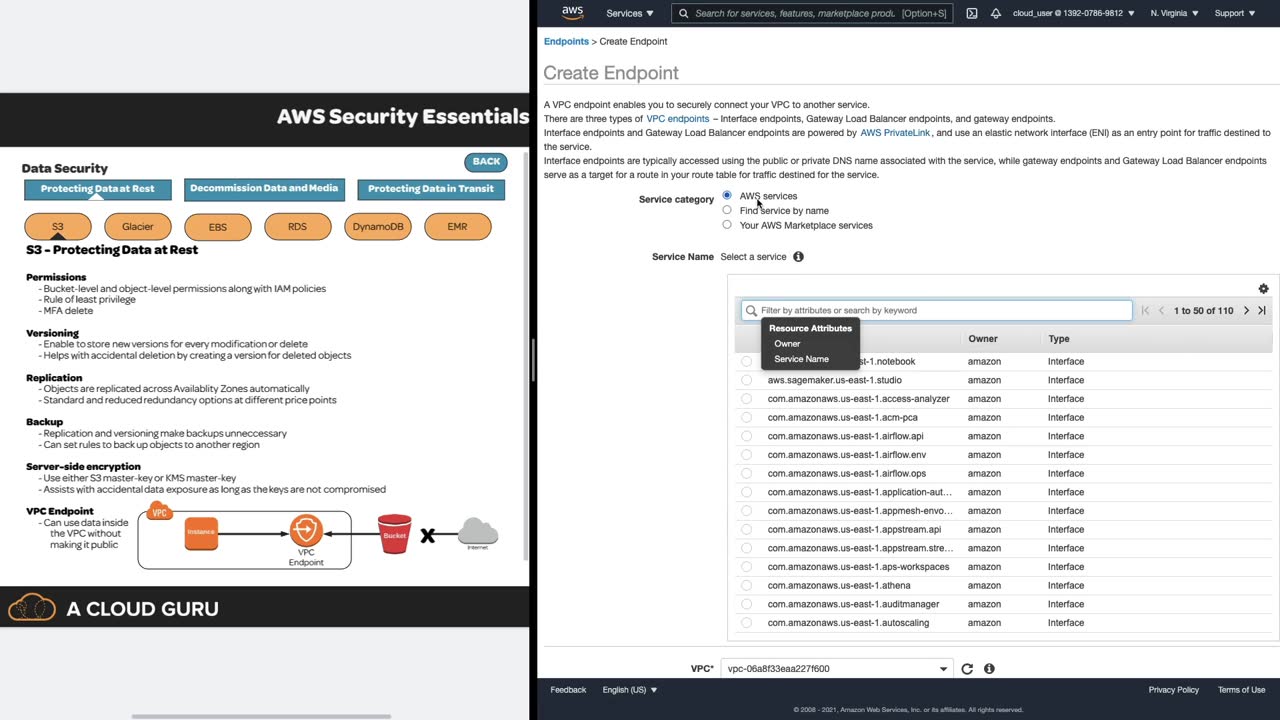Open the notifications bell icon

pyautogui.click(x=996, y=13)
